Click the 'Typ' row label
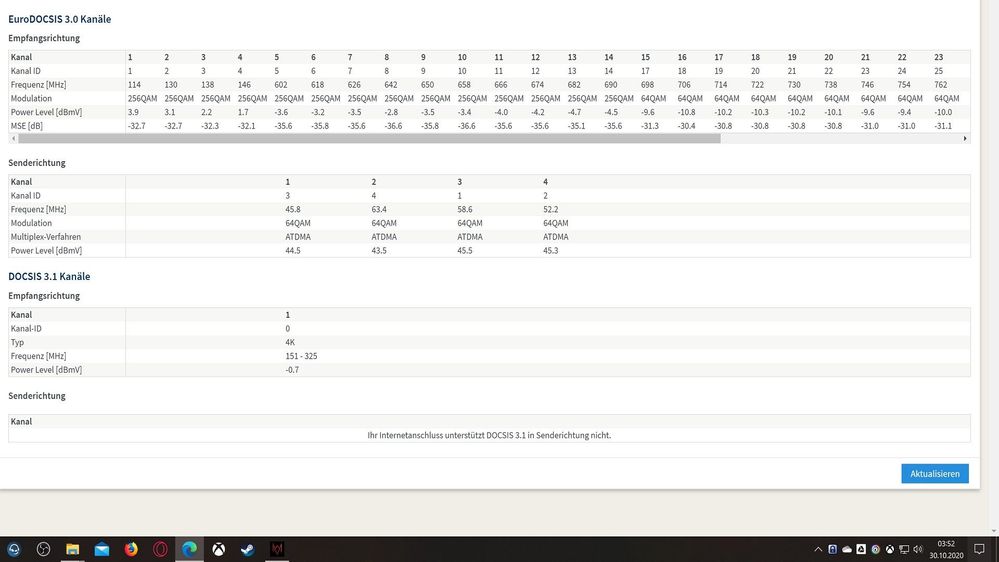The width and height of the screenshot is (999, 562). [17, 343]
